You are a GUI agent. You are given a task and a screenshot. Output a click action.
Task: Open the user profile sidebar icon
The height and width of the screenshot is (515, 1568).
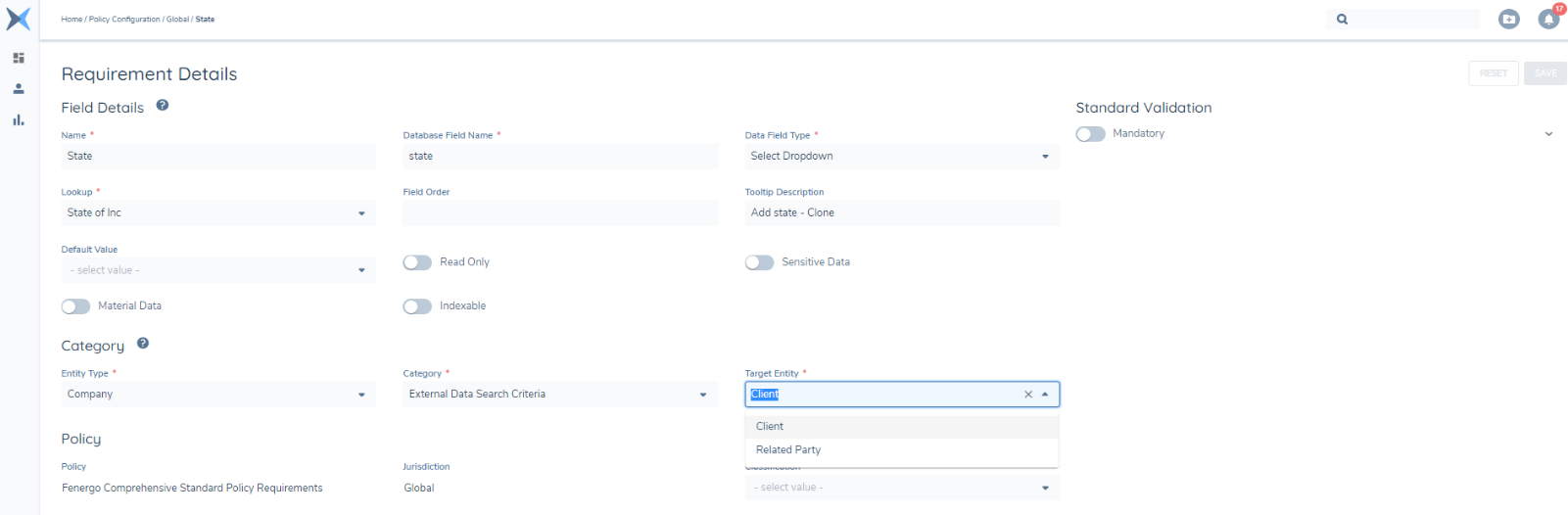pos(19,88)
